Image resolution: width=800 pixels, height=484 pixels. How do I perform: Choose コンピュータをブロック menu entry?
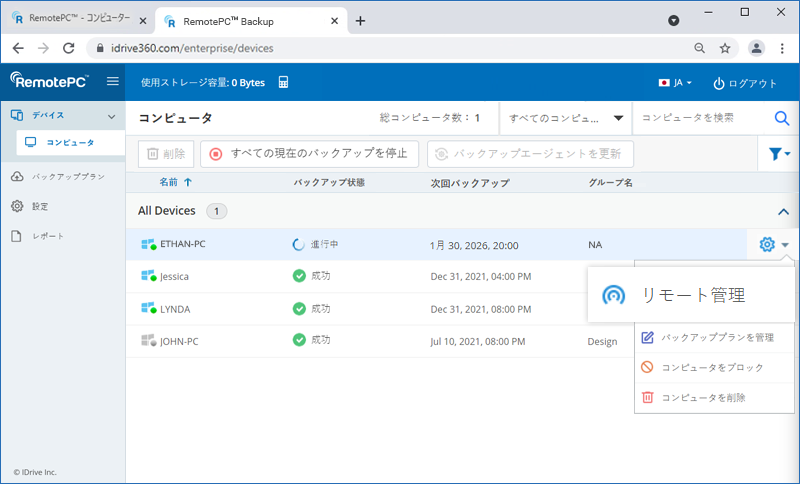(x=714, y=367)
